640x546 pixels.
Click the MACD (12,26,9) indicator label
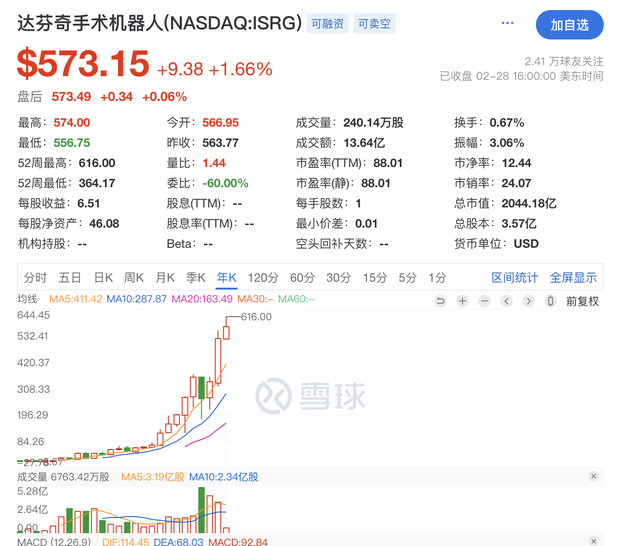pos(54,542)
